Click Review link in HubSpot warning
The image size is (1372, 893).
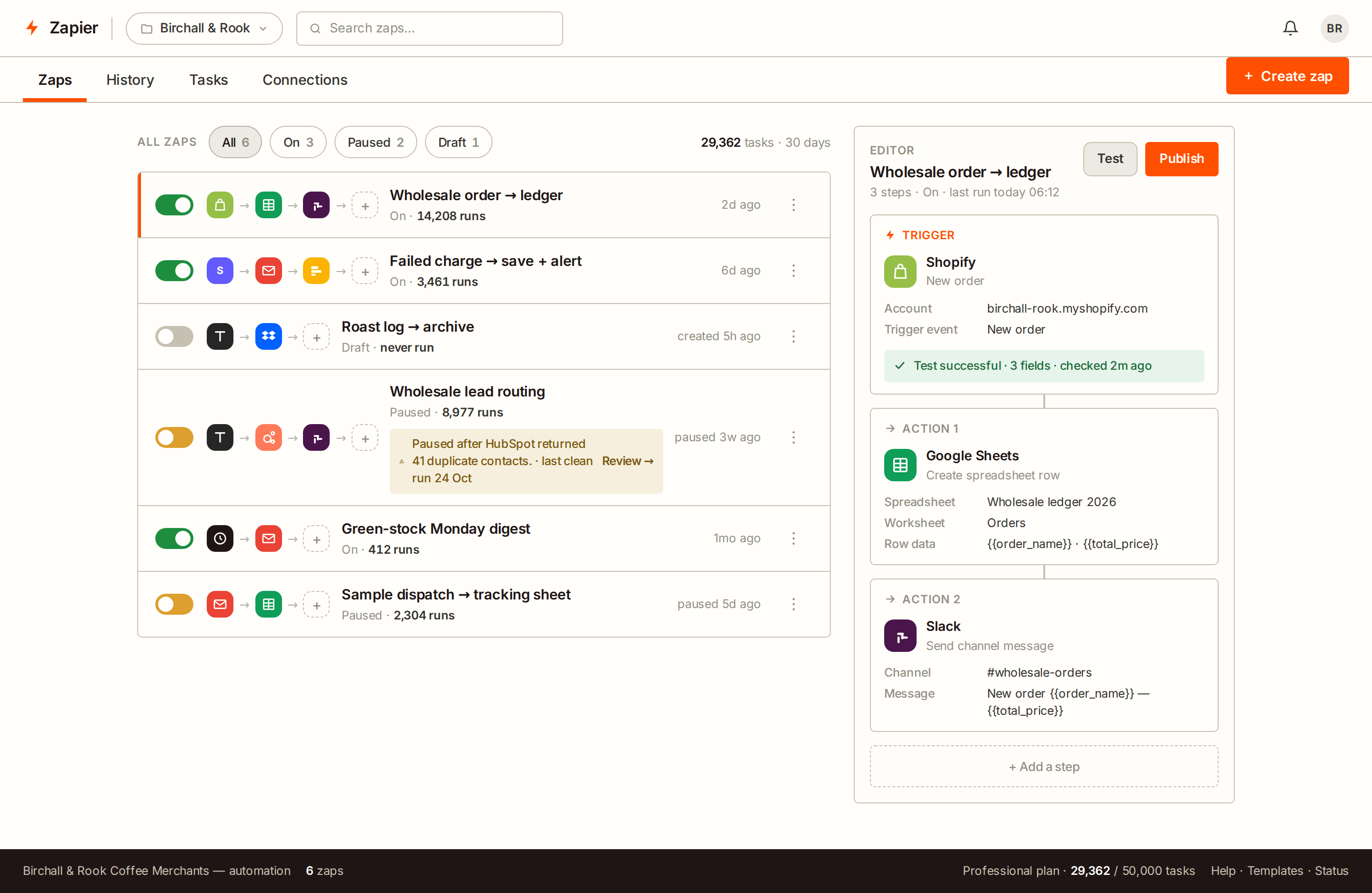(x=627, y=461)
